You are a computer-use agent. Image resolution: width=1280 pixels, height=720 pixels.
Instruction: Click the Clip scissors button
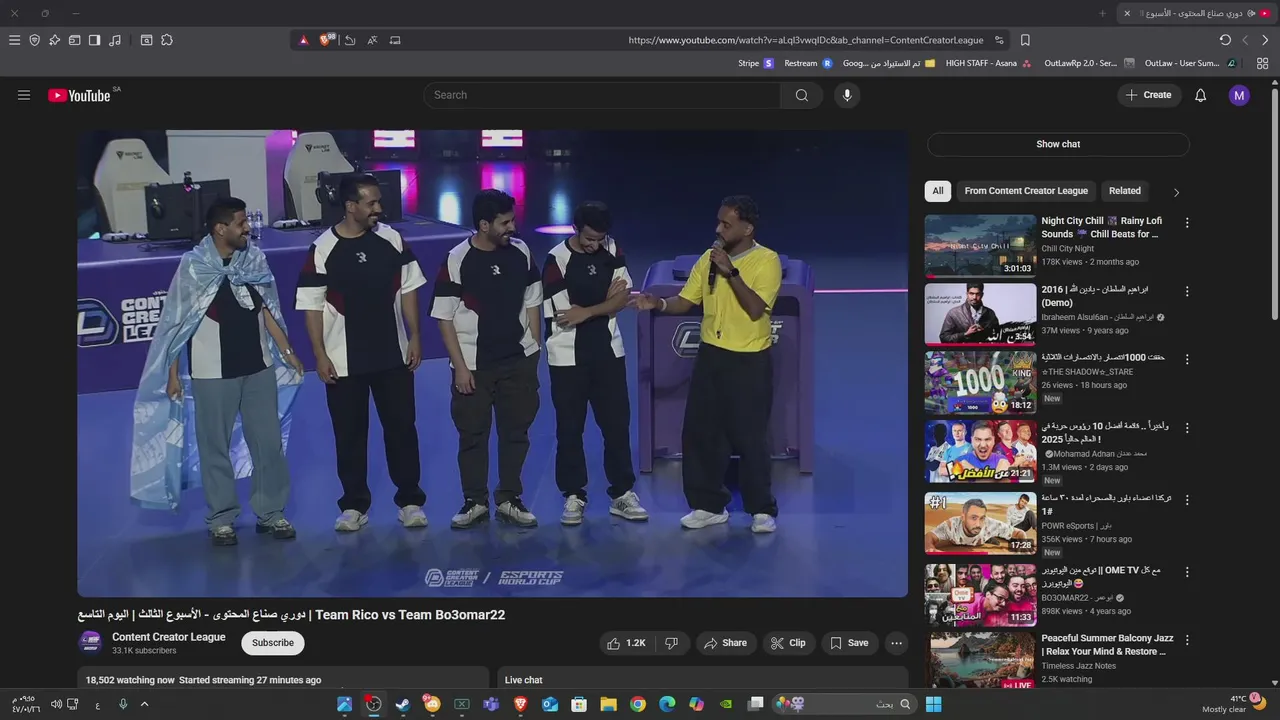point(789,643)
